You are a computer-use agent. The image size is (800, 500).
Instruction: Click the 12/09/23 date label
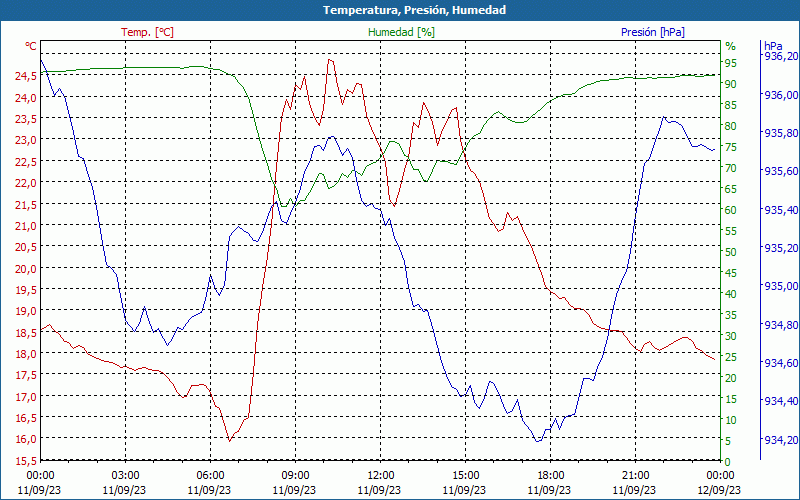(x=719, y=490)
